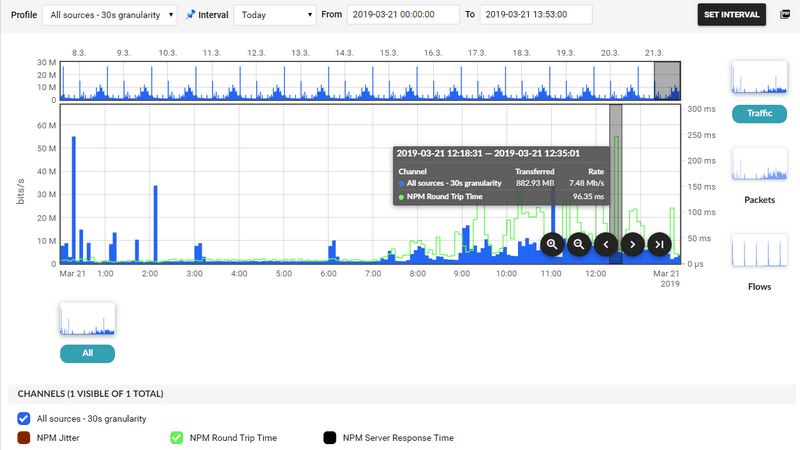Click the export icon next to Set Interval
The width and height of the screenshot is (800, 450).
pos(785,15)
